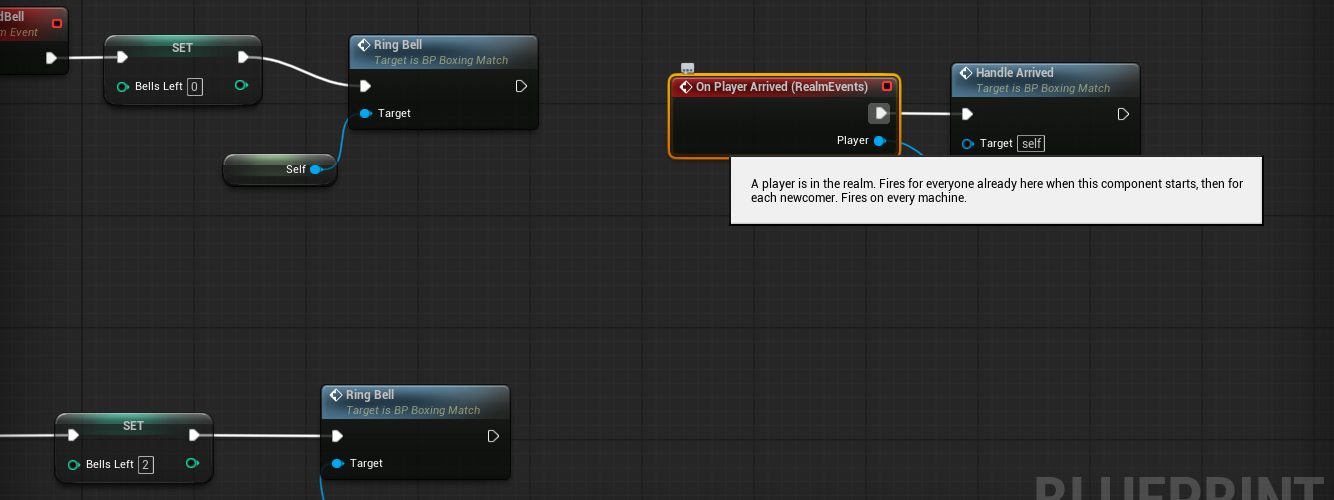Image resolution: width=1334 pixels, height=500 pixels.
Task: Click the Handle Arrived Target pin
Action: coord(967,143)
